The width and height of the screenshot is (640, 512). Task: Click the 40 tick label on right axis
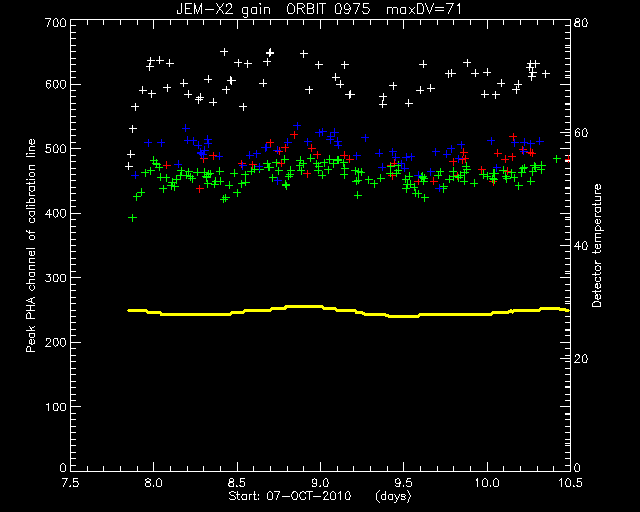(580, 245)
